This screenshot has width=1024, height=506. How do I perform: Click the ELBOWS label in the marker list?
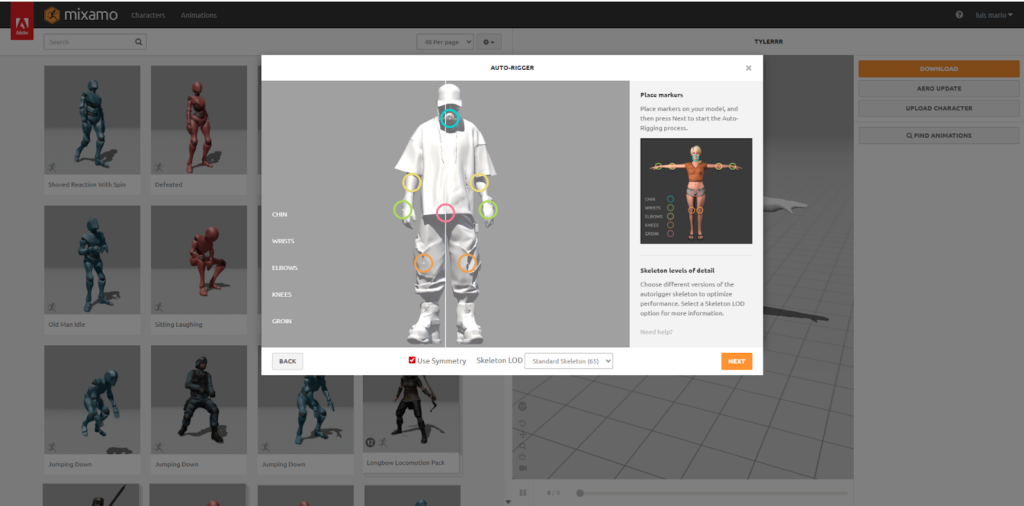pos(285,268)
